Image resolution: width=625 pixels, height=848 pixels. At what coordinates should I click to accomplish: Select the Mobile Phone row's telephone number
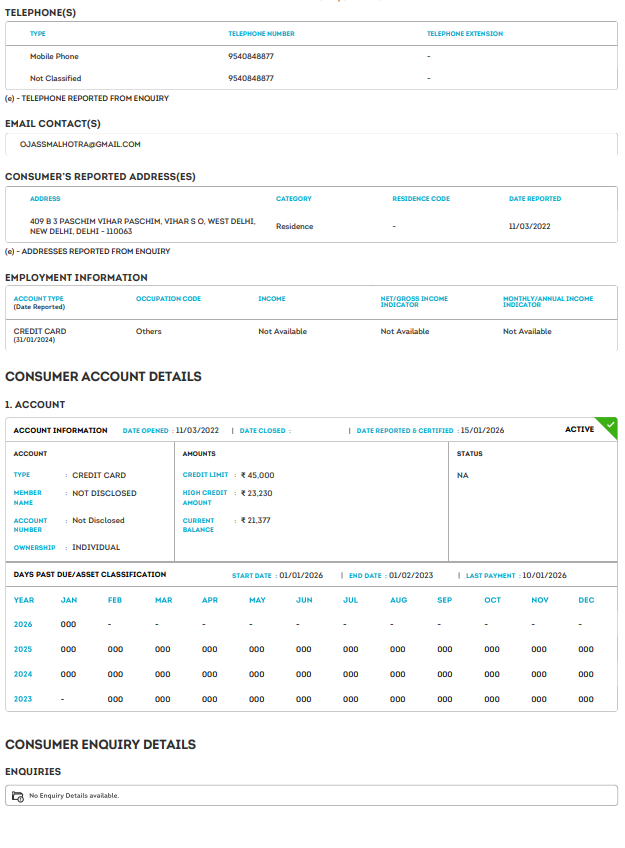[x=251, y=56]
